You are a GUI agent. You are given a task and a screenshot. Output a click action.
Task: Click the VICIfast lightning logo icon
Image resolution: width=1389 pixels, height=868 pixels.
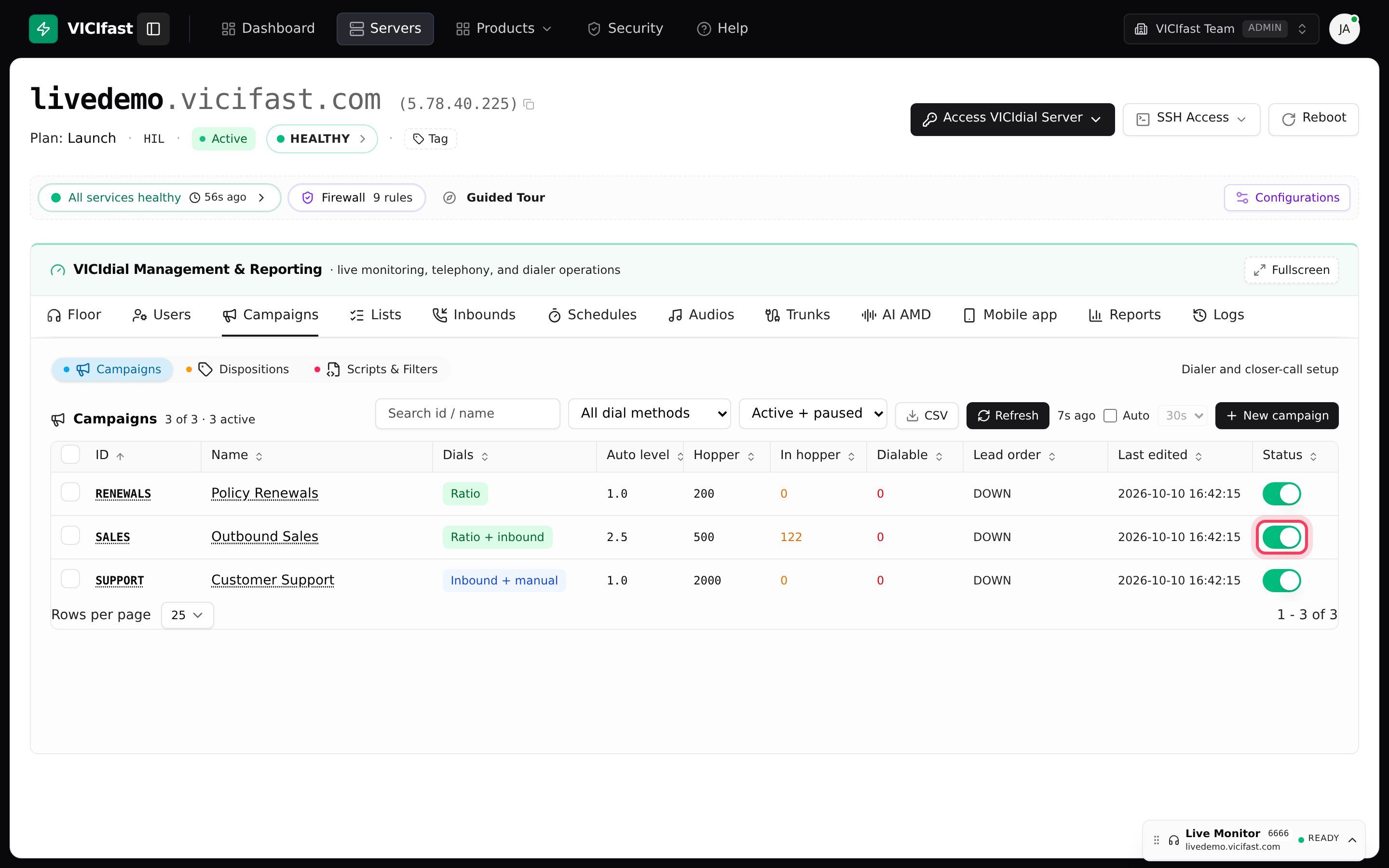pos(43,28)
